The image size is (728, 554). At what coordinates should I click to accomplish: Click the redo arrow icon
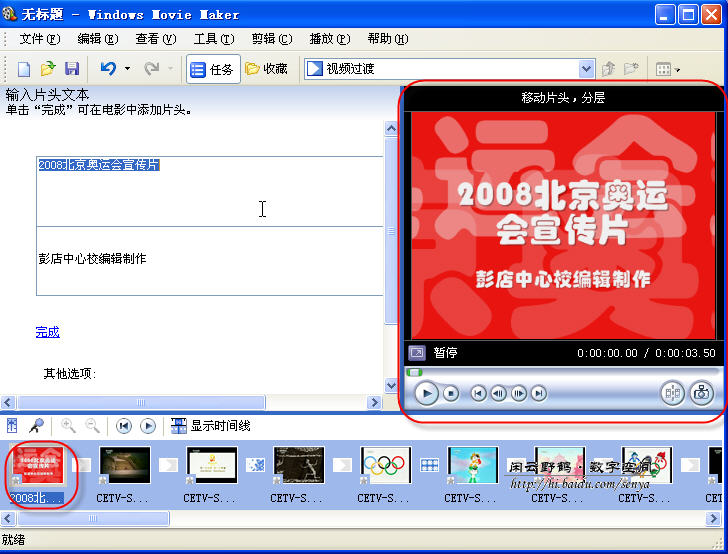[x=151, y=69]
